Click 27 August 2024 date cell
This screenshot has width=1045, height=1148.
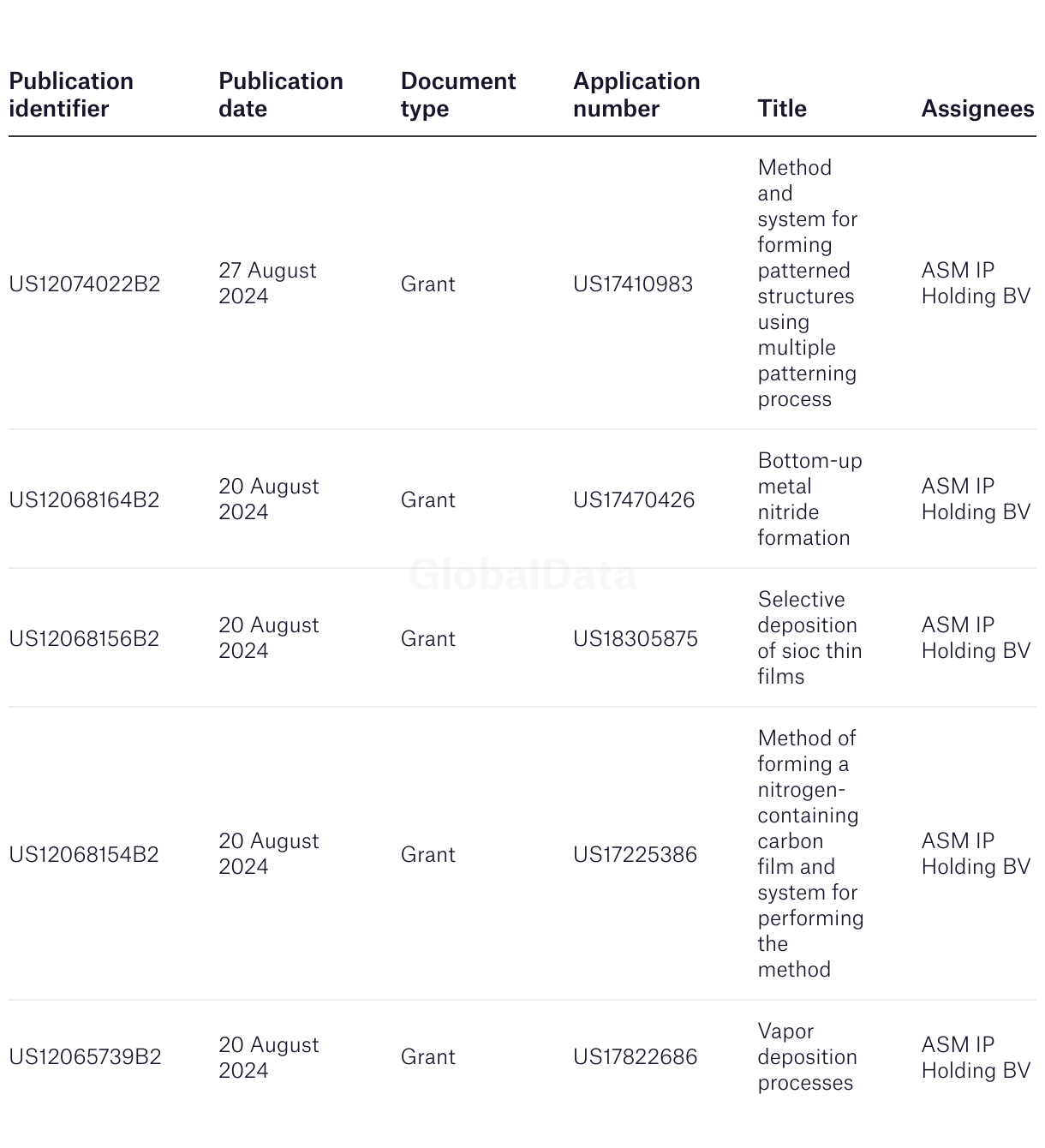pos(267,284)
